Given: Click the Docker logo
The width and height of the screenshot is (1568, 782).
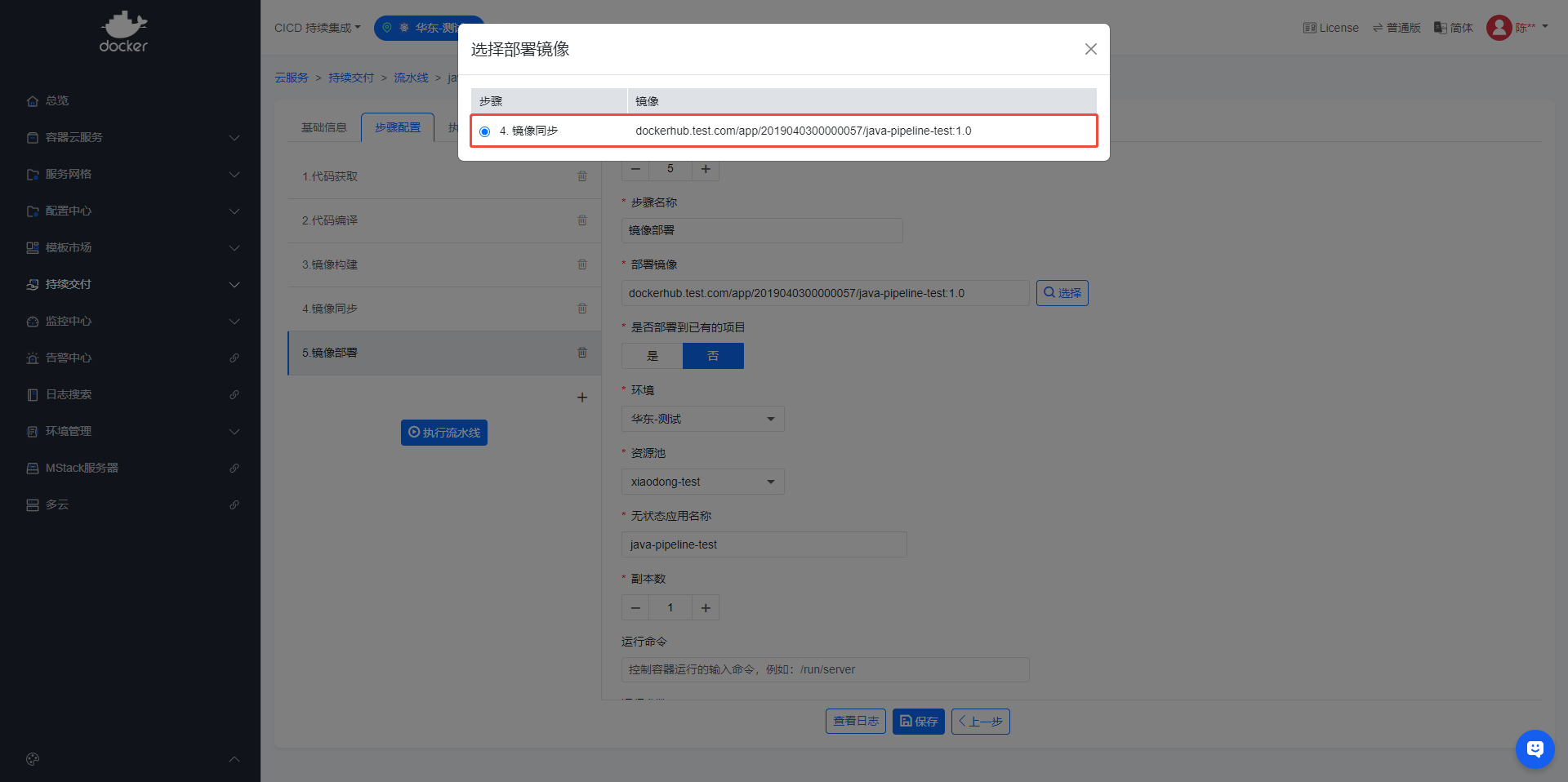Looking at the screenshot, I should tap(123, 33).
